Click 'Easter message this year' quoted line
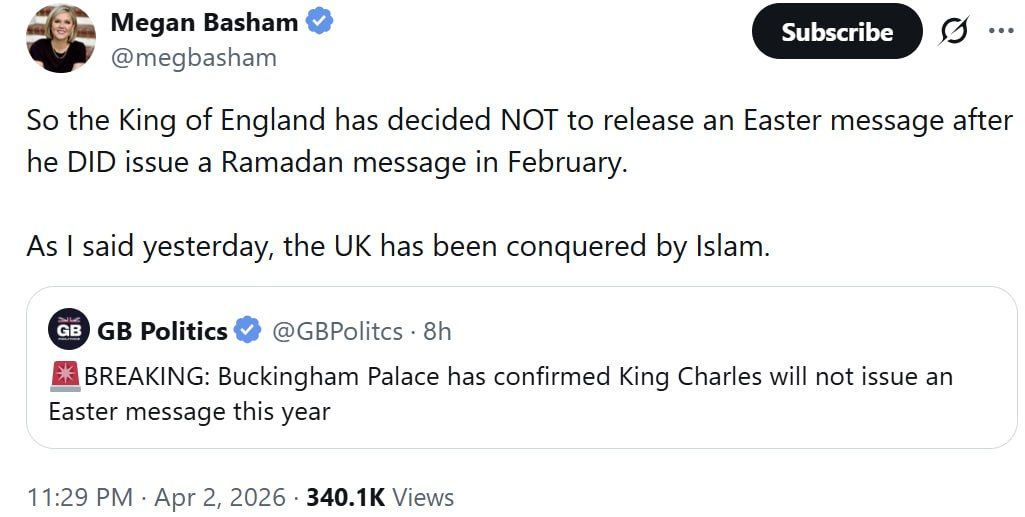 pyautogui.click(x=189, y=411)
